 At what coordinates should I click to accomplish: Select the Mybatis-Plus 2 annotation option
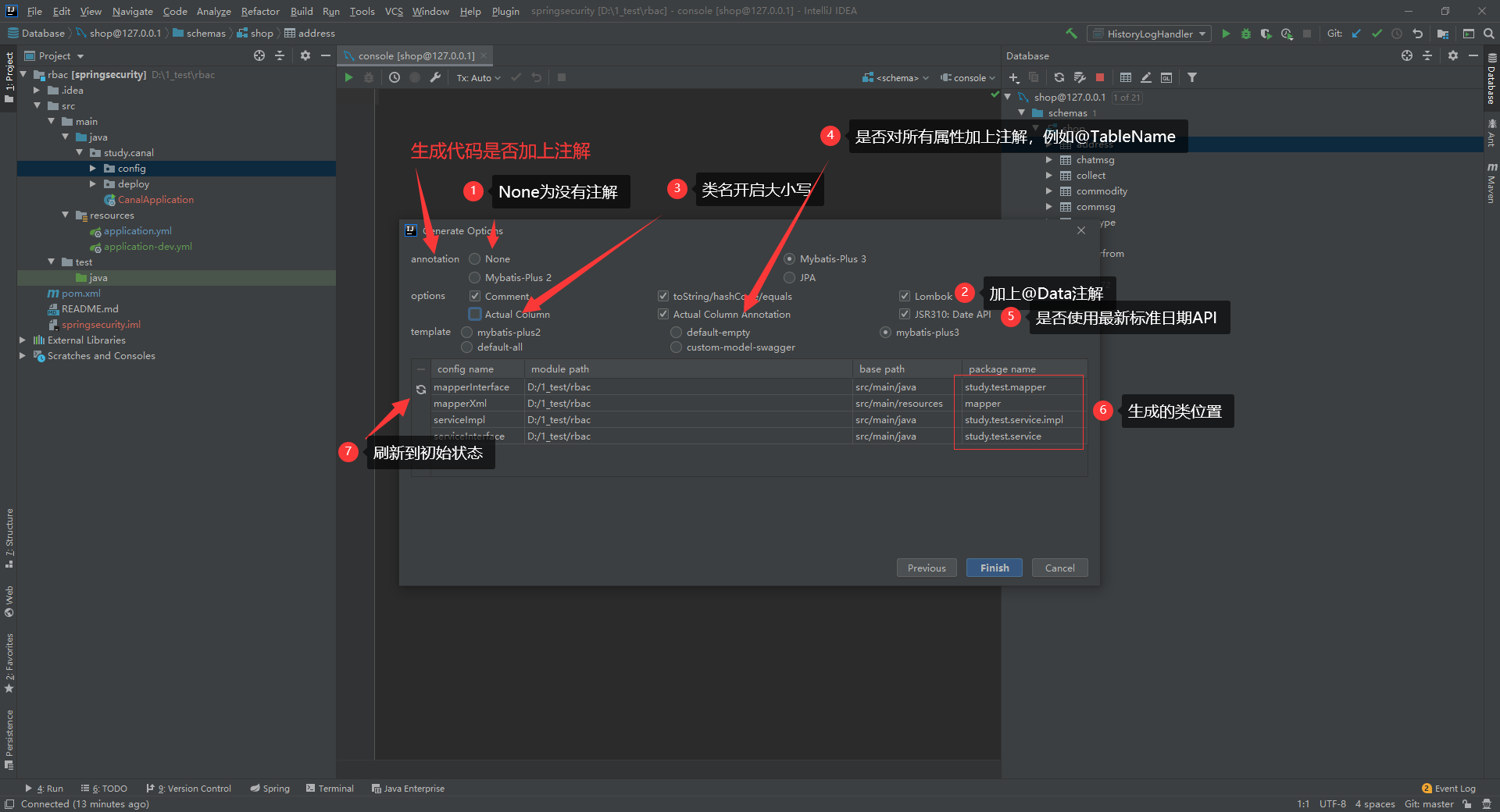[475, 277]
